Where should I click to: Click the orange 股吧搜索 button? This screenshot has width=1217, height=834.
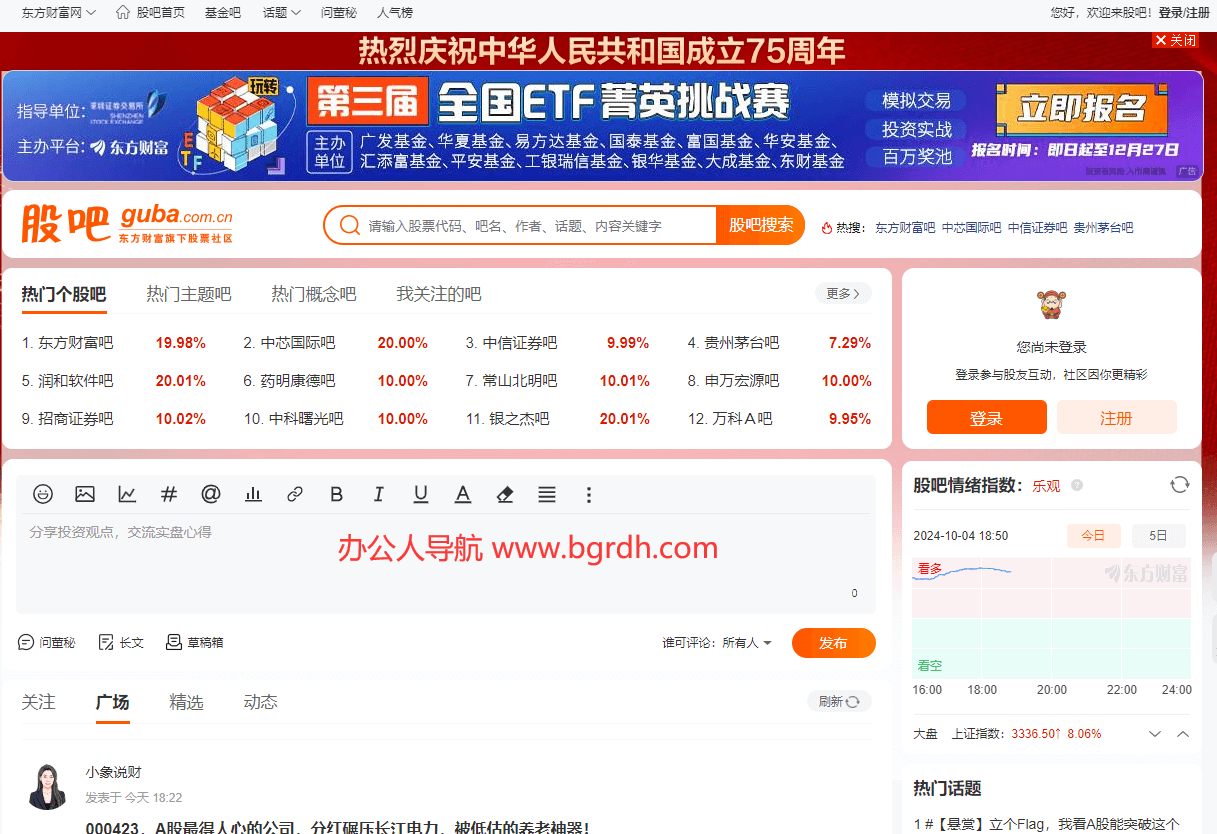point(760,225)
